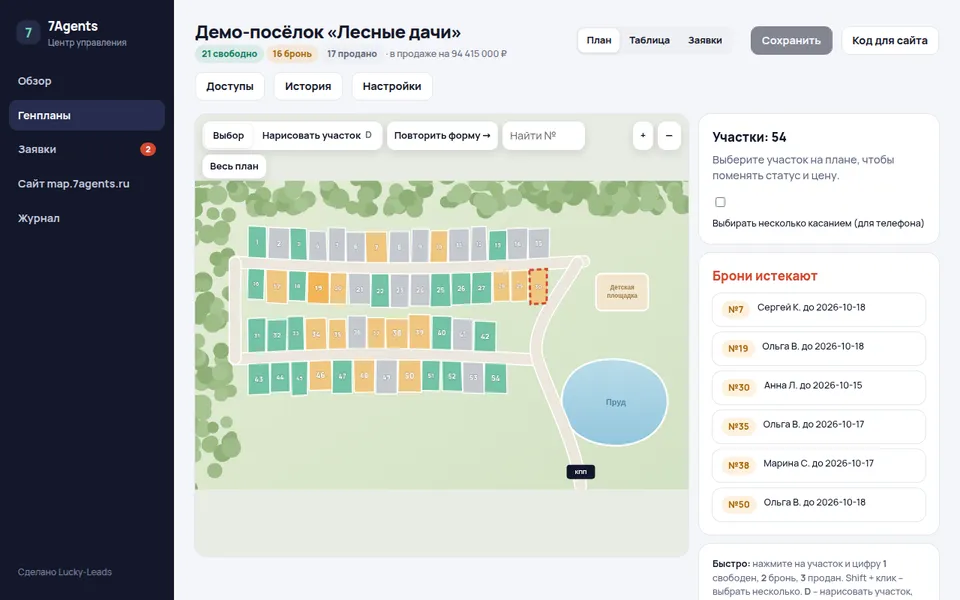Select plot 25 on the plan
Viewport: 960px width, 600px height.
point(440,290)
